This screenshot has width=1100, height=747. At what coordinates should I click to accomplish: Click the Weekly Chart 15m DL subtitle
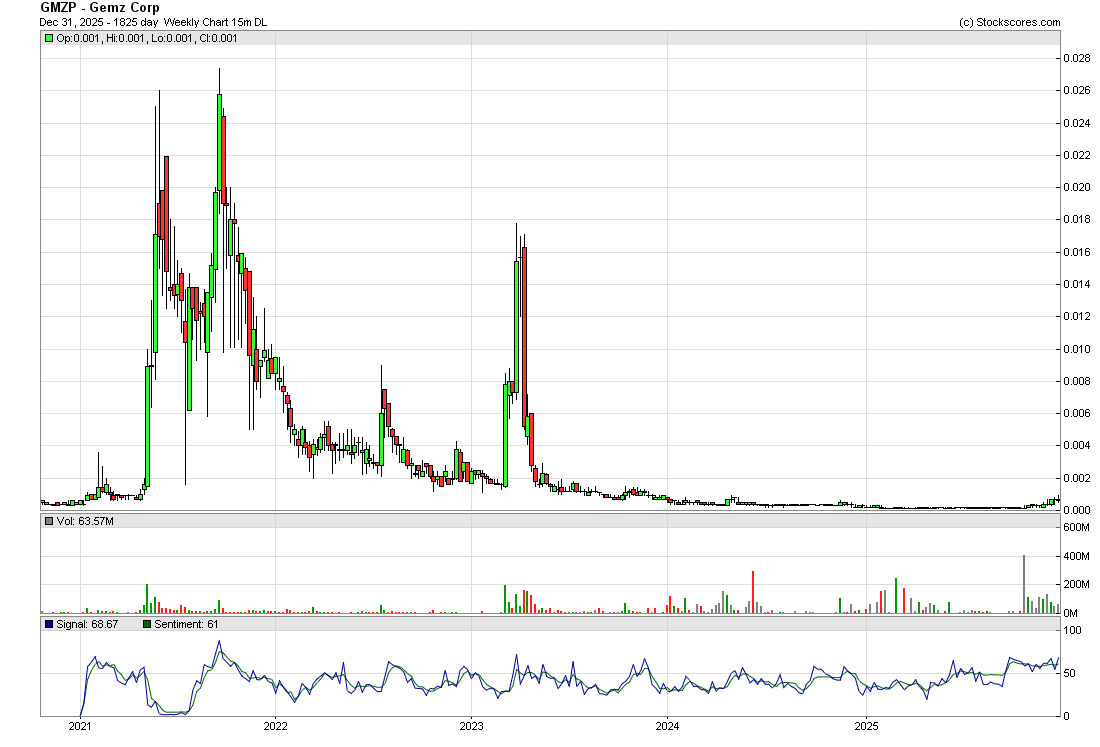tap(215, 22)
